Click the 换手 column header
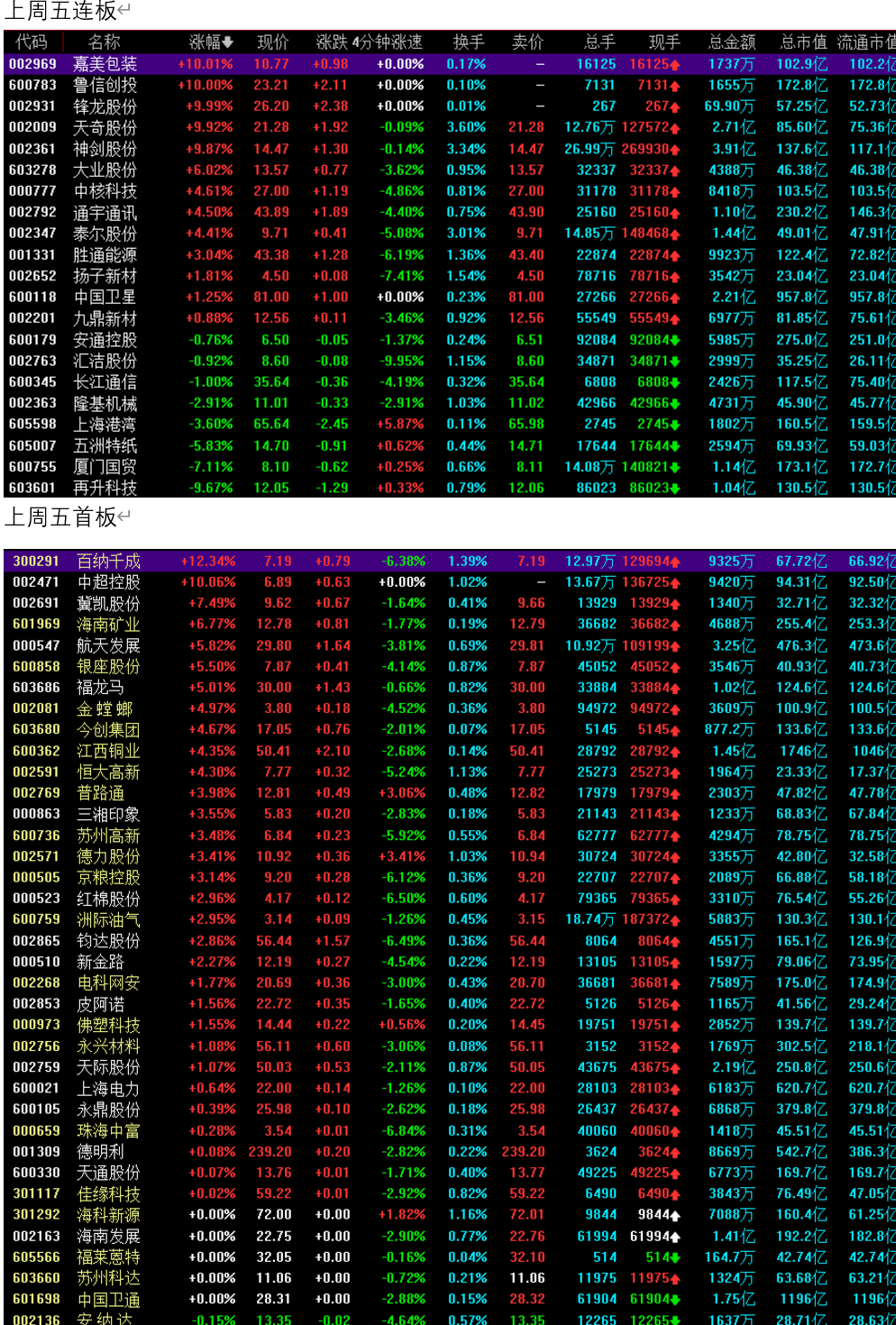This screenshot has height=1325, width=896. point(468,42)
